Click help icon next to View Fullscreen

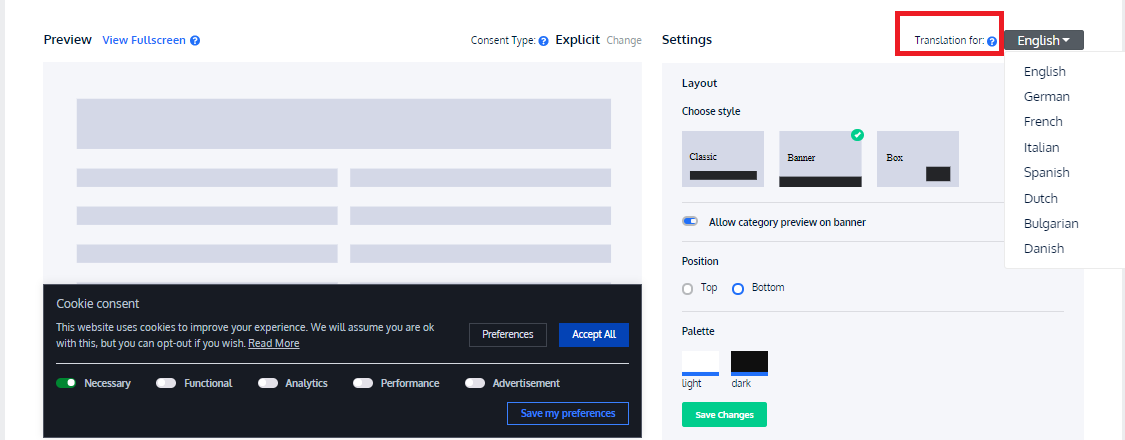[x=194, y=41]
